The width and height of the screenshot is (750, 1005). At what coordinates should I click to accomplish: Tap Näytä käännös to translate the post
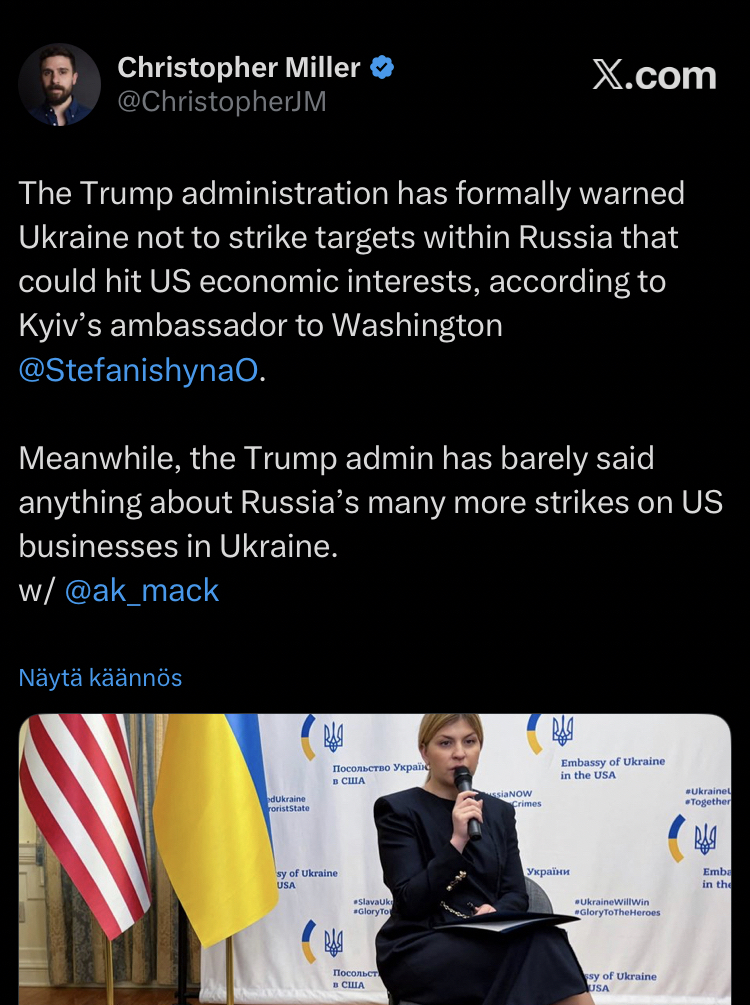pos(100,678)
